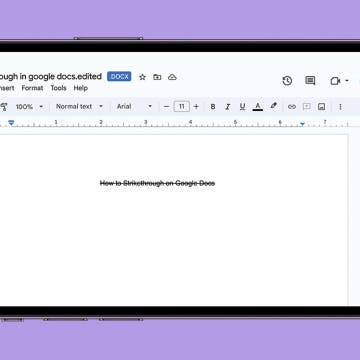Open the comments icon in header

310,81
